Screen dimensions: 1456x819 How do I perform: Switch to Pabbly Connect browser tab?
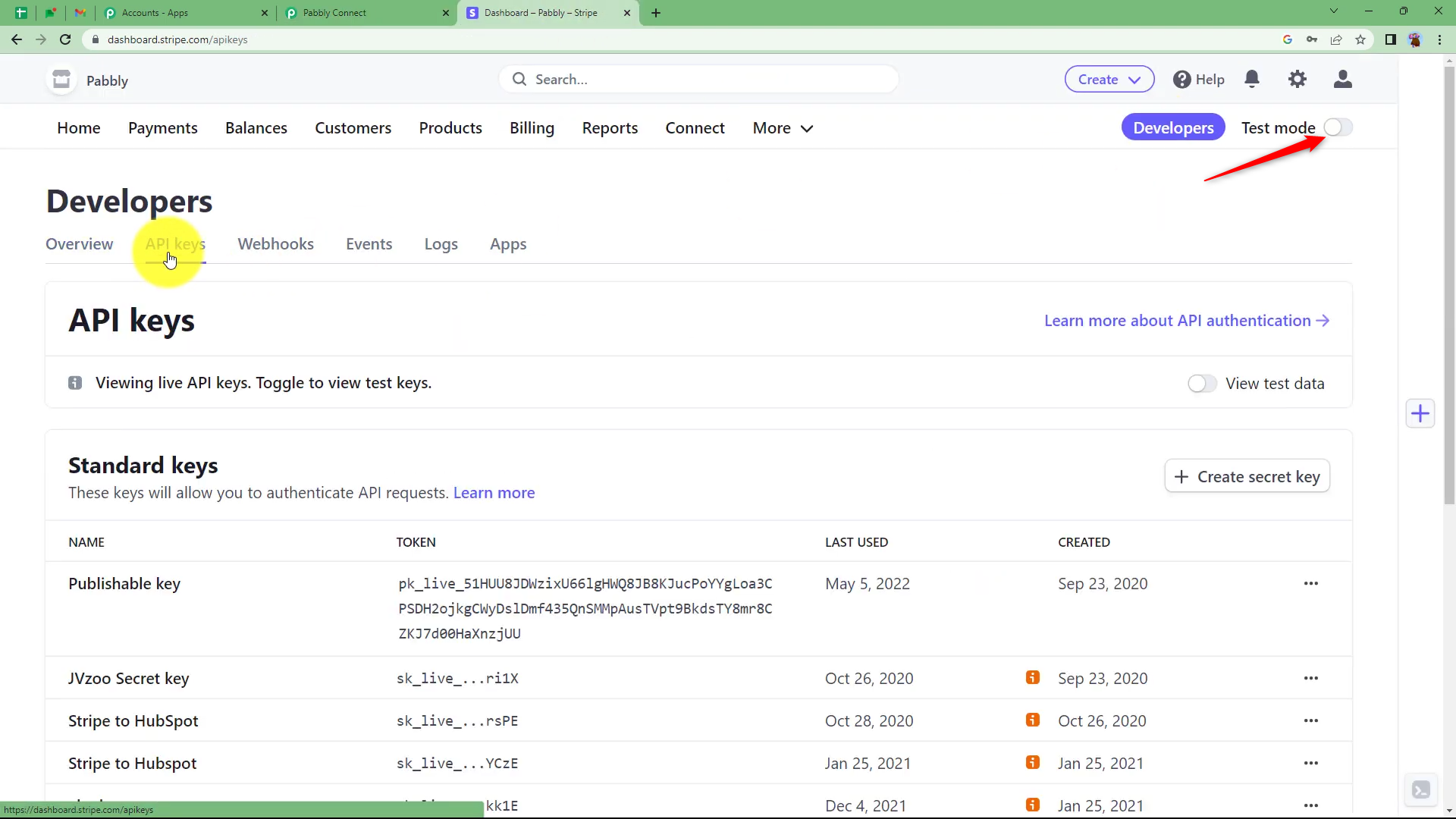pyautogui.click(x=367, y=13)
